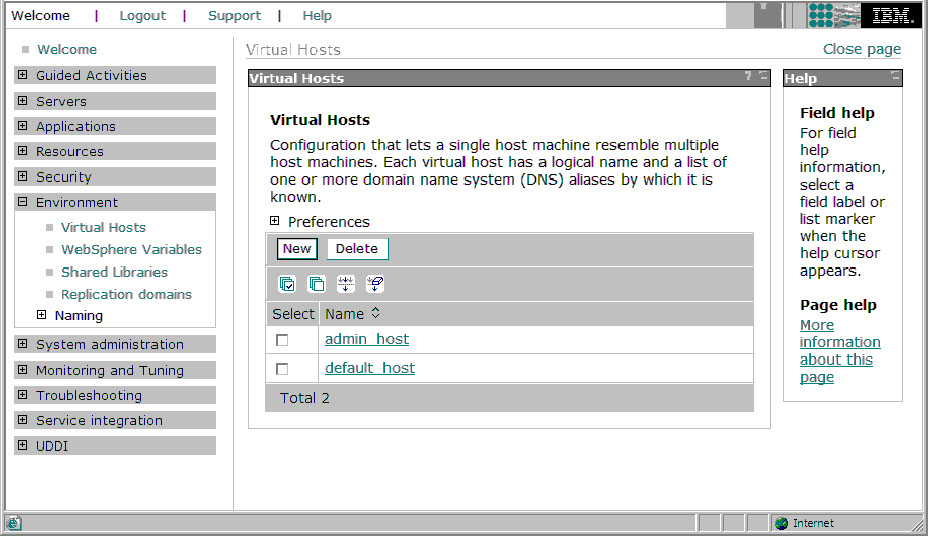
Task: Open the default_host link
Action: click(x=370, y=368)
